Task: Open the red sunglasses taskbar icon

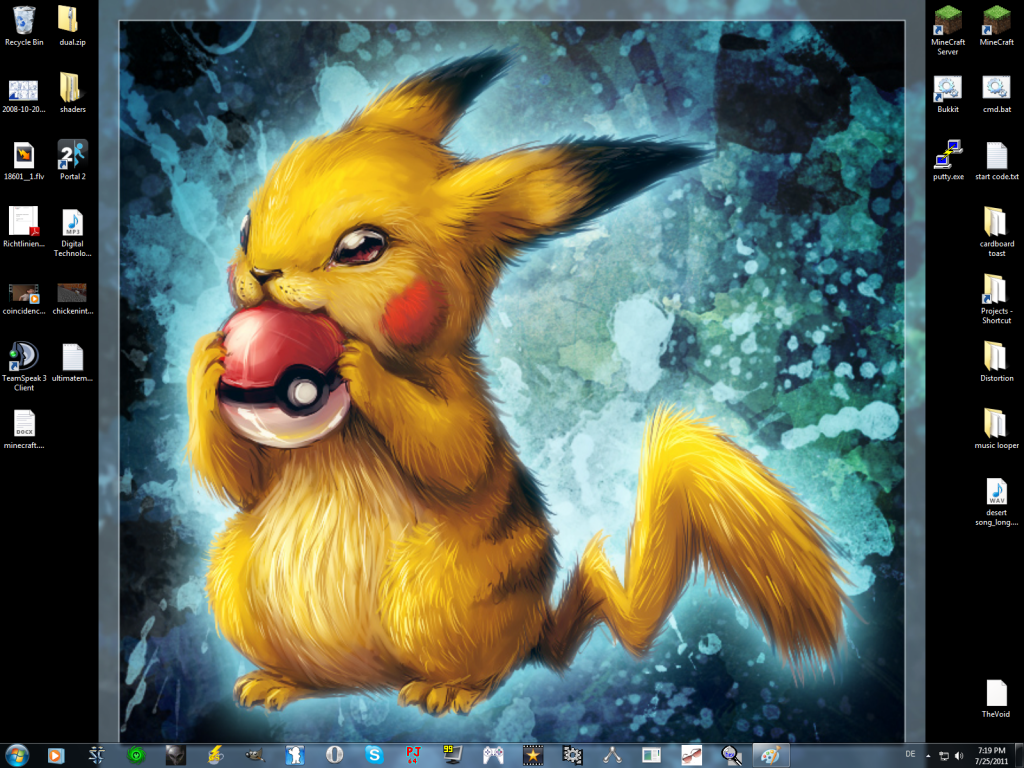Action: 691,756
